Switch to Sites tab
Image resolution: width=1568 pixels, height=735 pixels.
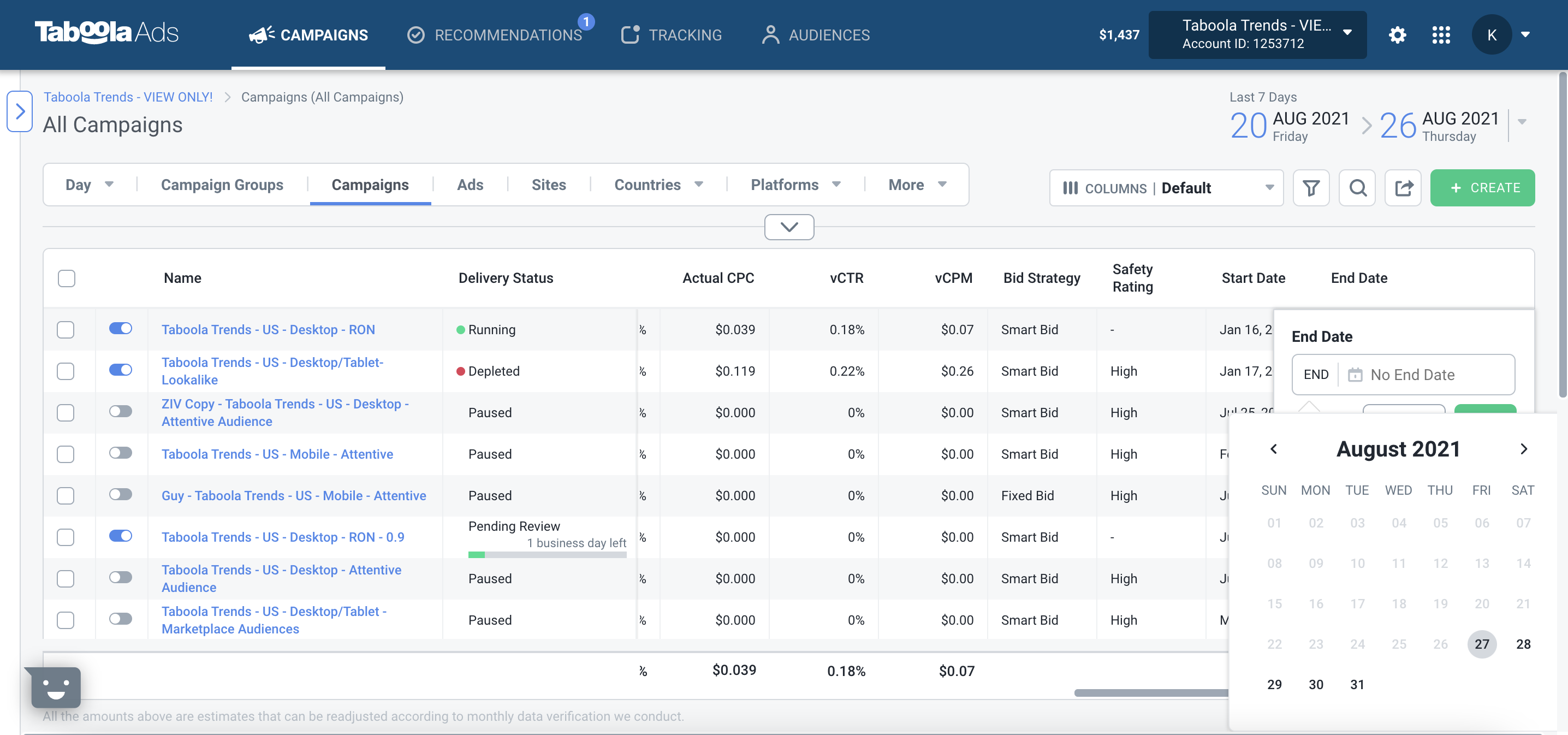click(x=549, y=185)
